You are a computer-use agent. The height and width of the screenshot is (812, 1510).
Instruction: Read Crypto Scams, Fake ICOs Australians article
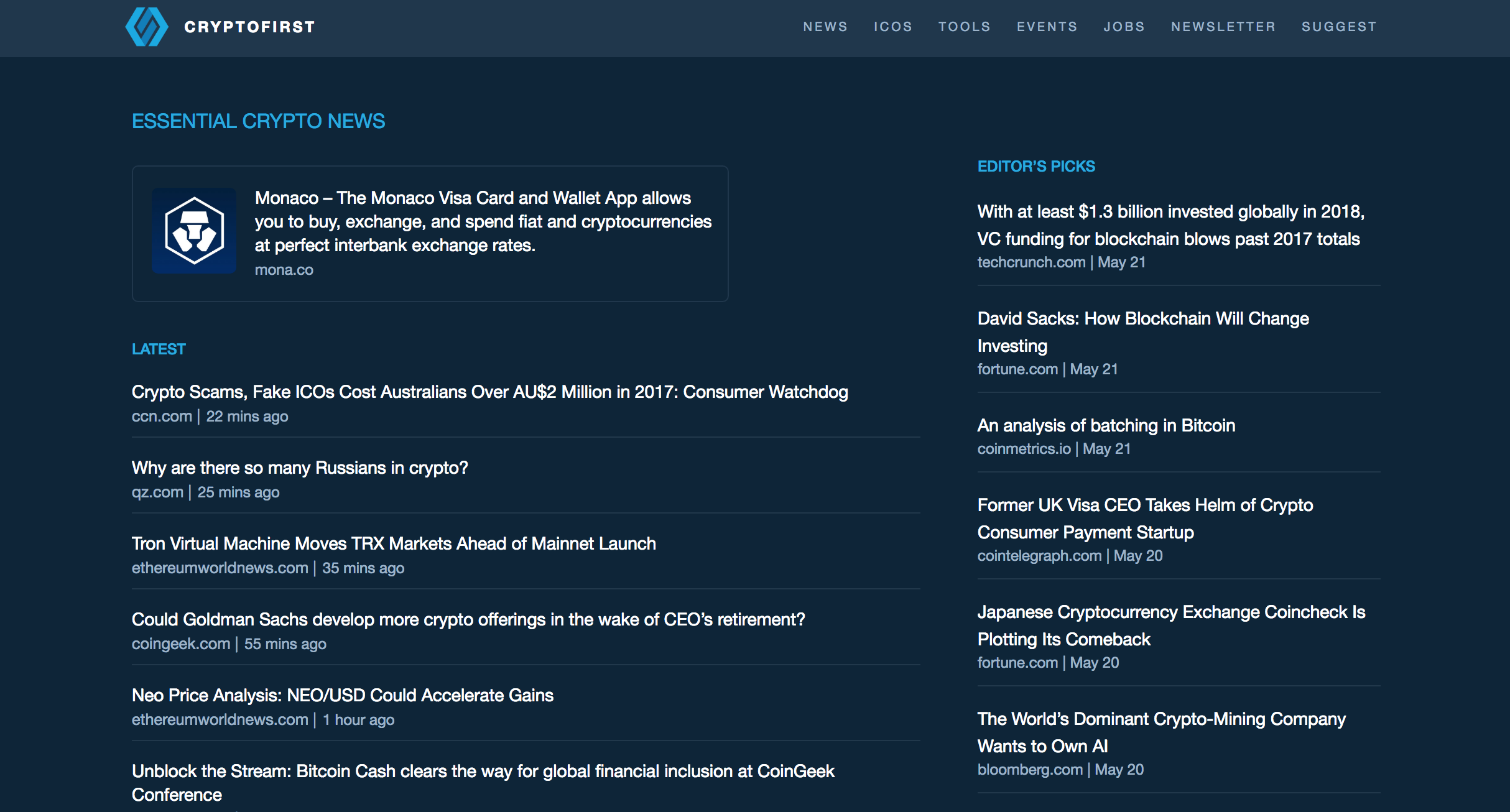[x=490, y=392]
